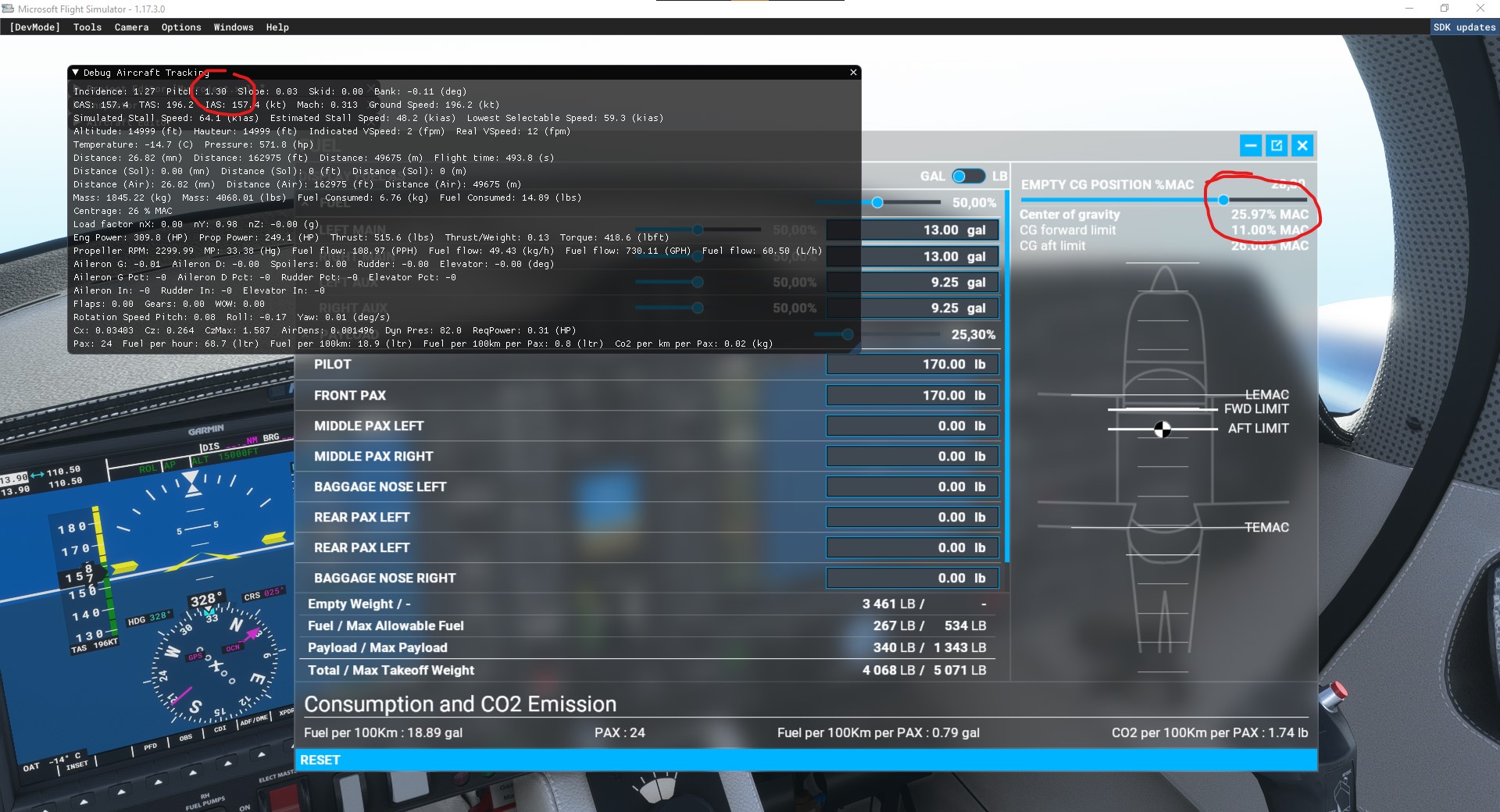Image resolution: width=1500 pixels, height=812 pixels.
Task: Click the TEMAC label on diagram
Action: click(1267, 528)
